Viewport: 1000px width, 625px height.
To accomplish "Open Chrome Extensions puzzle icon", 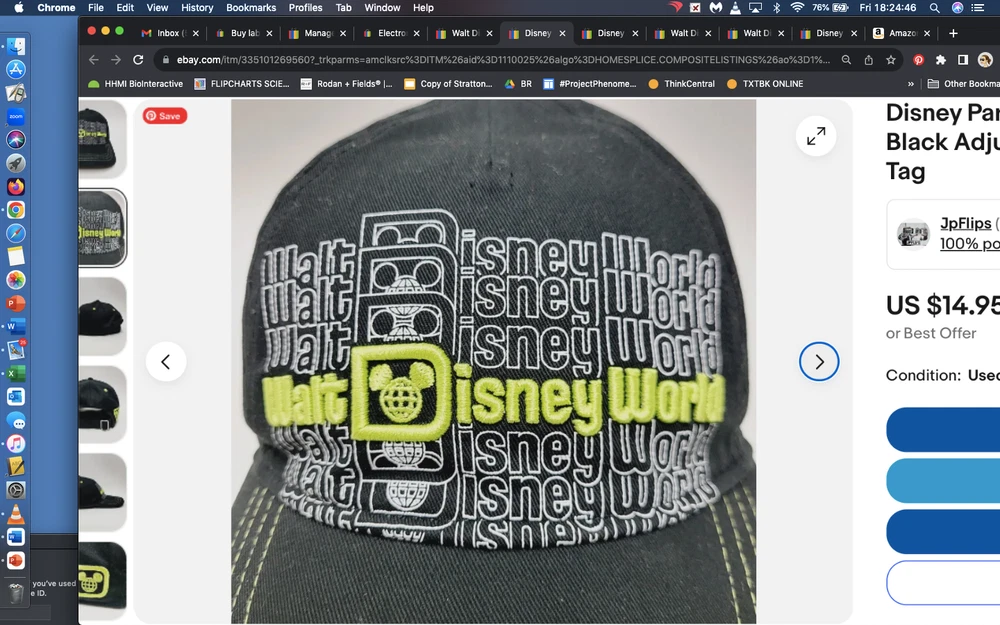I will click(x=940, y=60).
